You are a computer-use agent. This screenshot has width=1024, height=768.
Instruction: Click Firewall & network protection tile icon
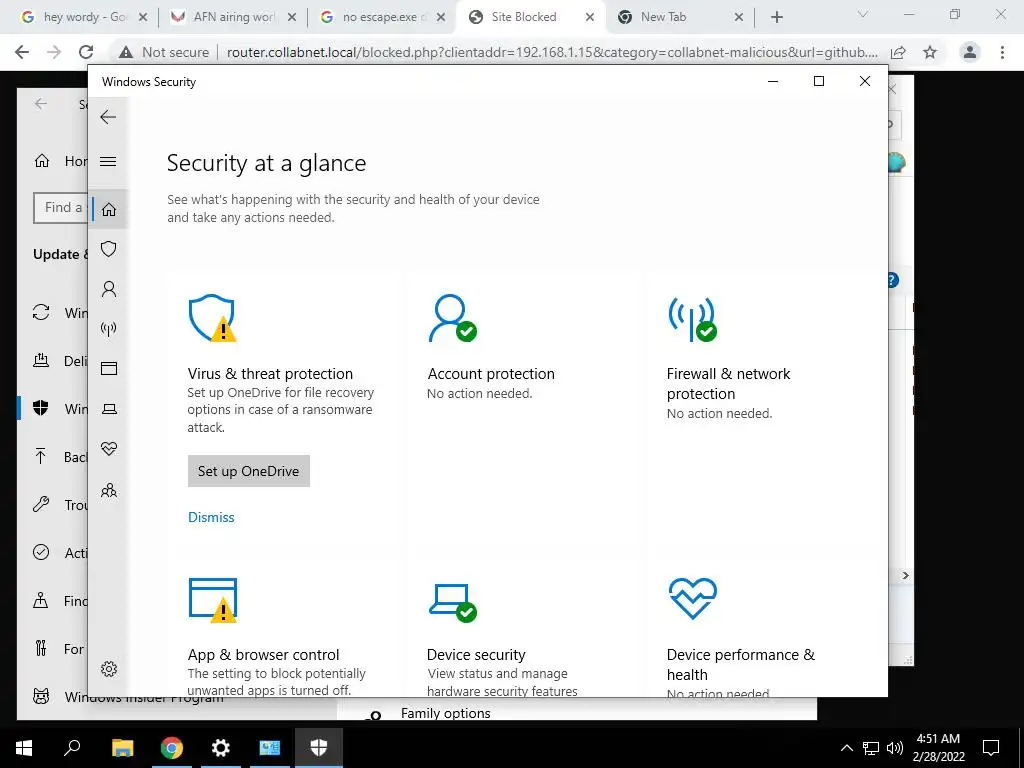[692, 319]
